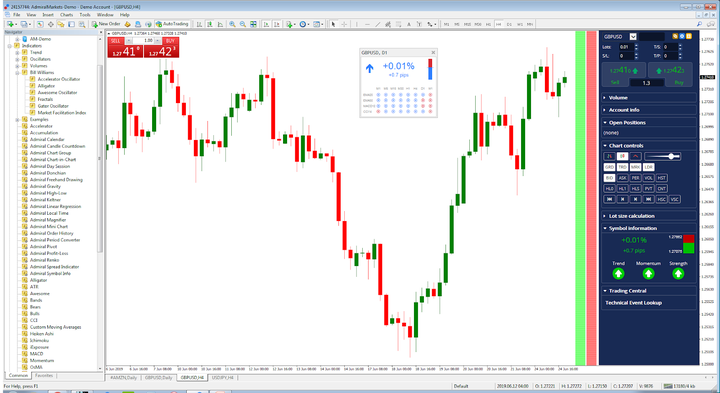
Task: Click the Sell 1.27410 price panel button
Action: point(624,73)
